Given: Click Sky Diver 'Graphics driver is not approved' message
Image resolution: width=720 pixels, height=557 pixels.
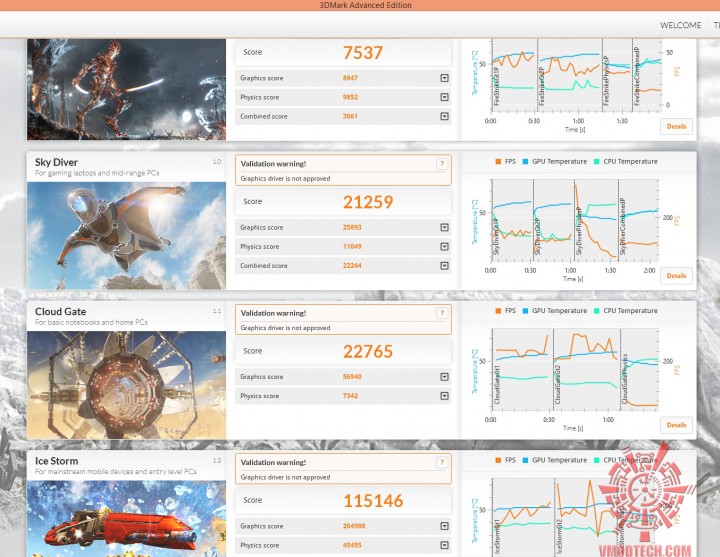Looking at the screenshot, I should (x=285, y=179).
